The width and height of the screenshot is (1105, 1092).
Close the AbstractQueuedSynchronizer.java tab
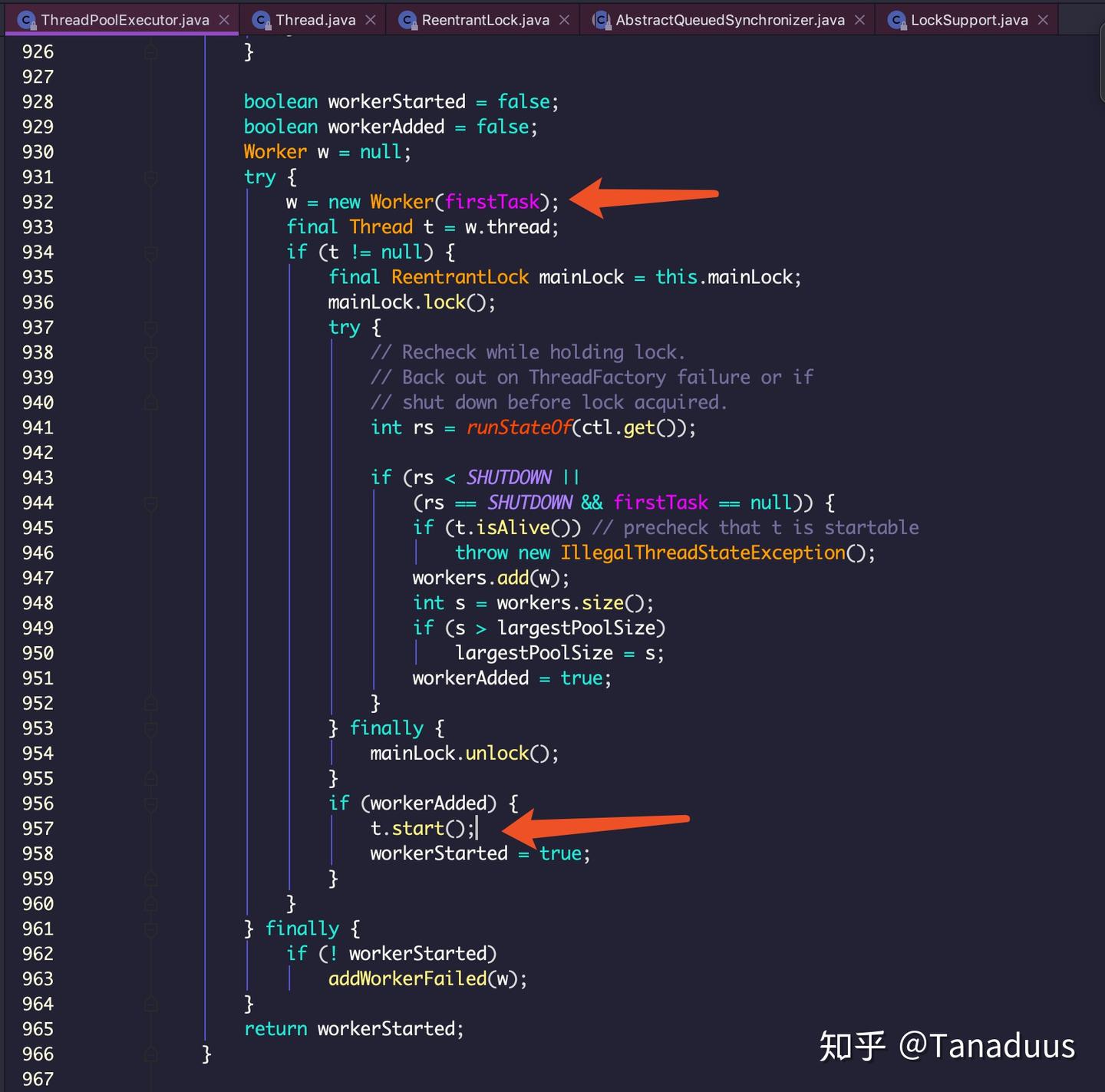(859, 20)
